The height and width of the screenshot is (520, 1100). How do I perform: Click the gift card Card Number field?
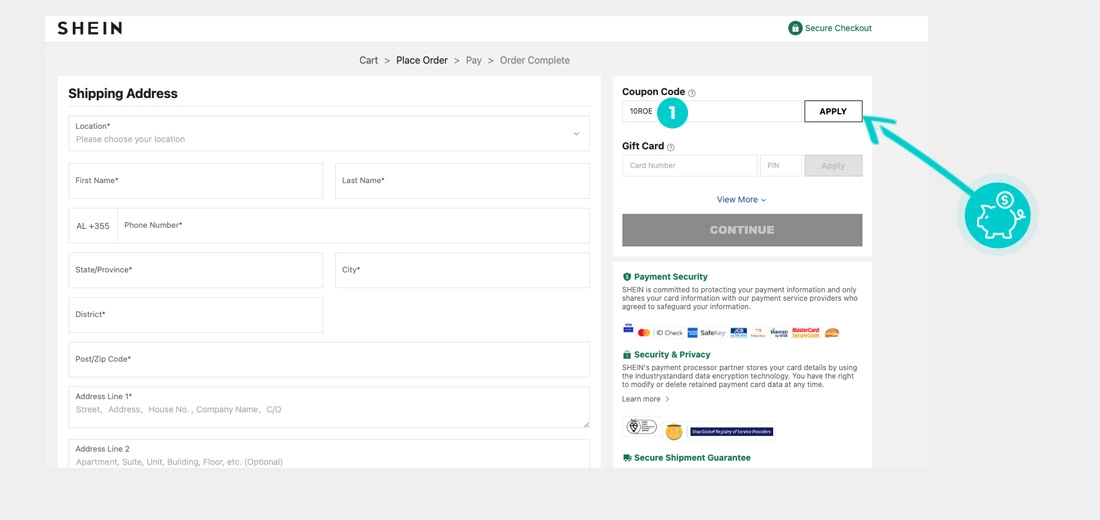690,166
